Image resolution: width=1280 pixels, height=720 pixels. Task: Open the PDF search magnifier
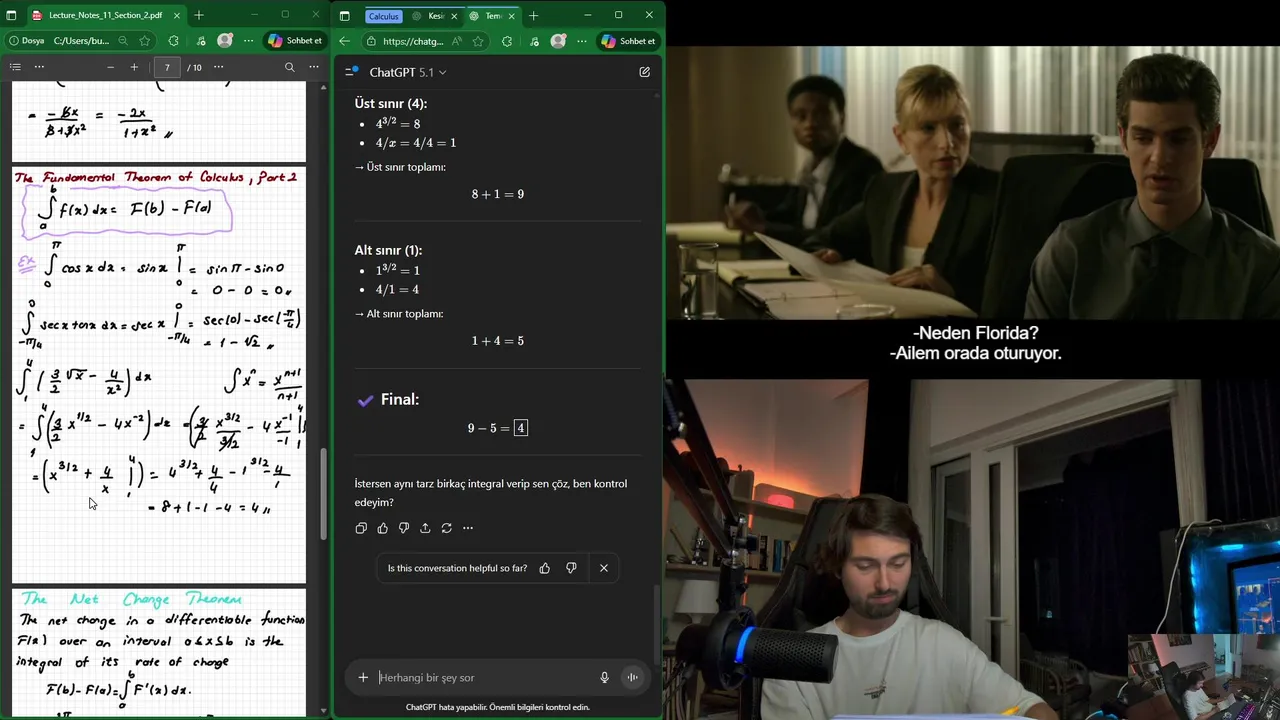[x=289, y=67]
